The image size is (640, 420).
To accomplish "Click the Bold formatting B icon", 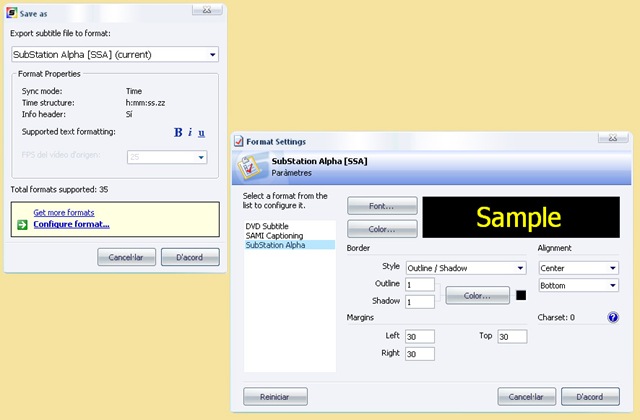I will [178, 132].
